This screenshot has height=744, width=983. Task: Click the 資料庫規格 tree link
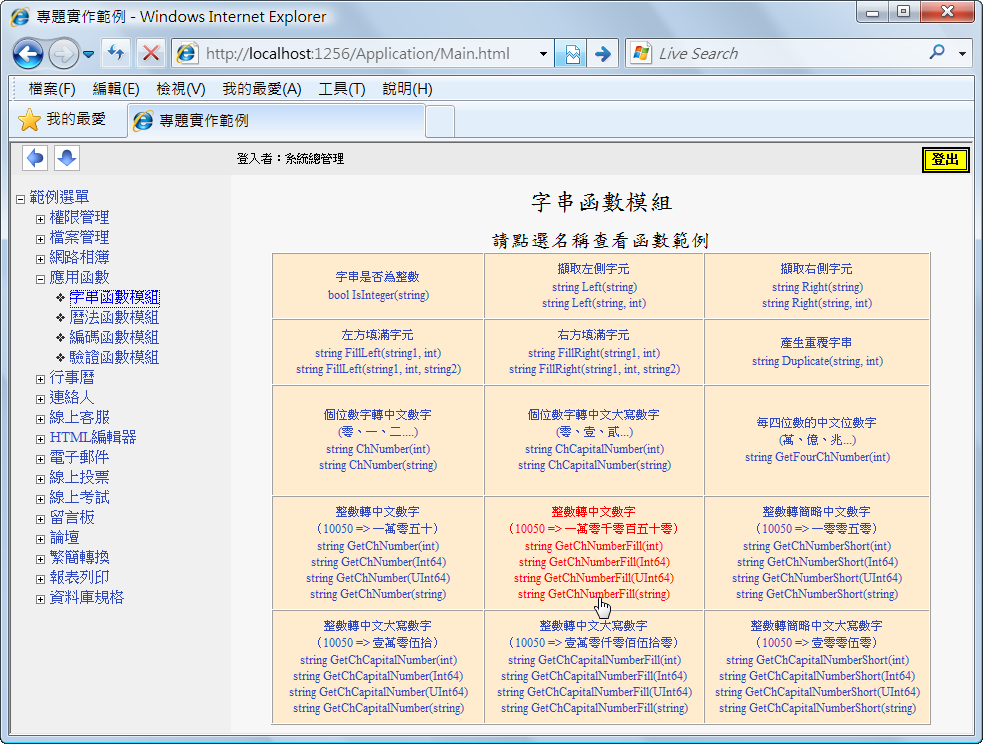tap(87, 597)
